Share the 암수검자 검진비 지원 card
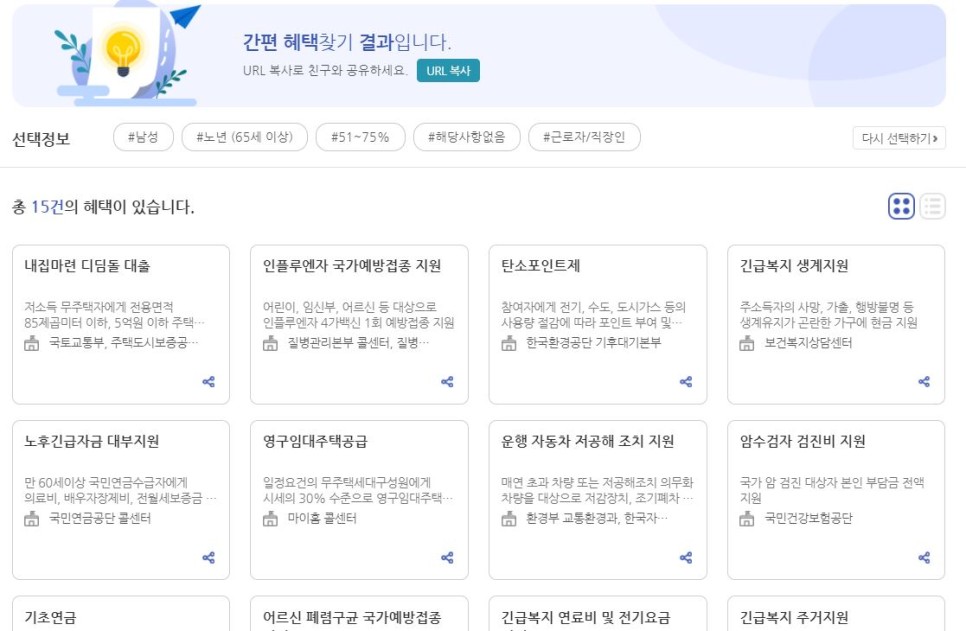The height and width of the screenshot is (631, 966). [924, 558]
